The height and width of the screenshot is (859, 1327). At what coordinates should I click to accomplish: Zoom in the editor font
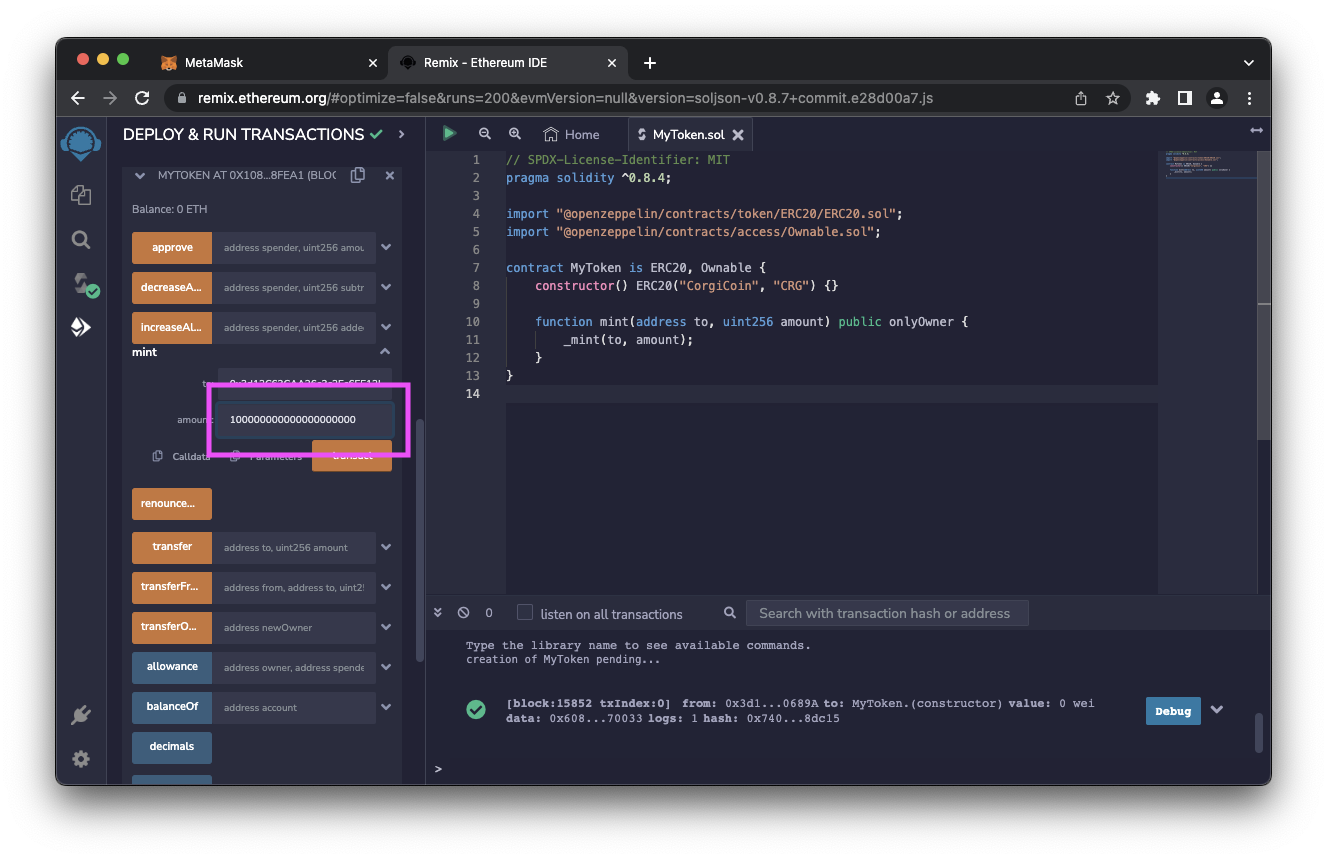point(515,133)
